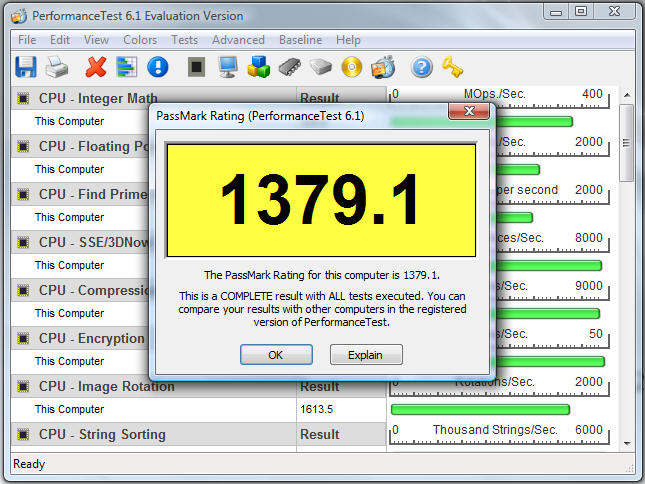
Task: Click the golden key registration icon
Action: click(452, 67)
